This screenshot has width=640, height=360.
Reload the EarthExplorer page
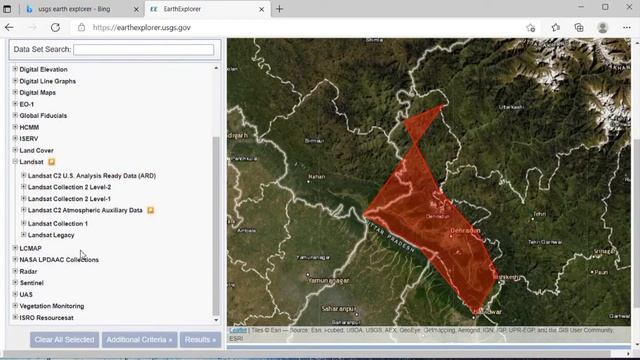(x=56, y=27)
